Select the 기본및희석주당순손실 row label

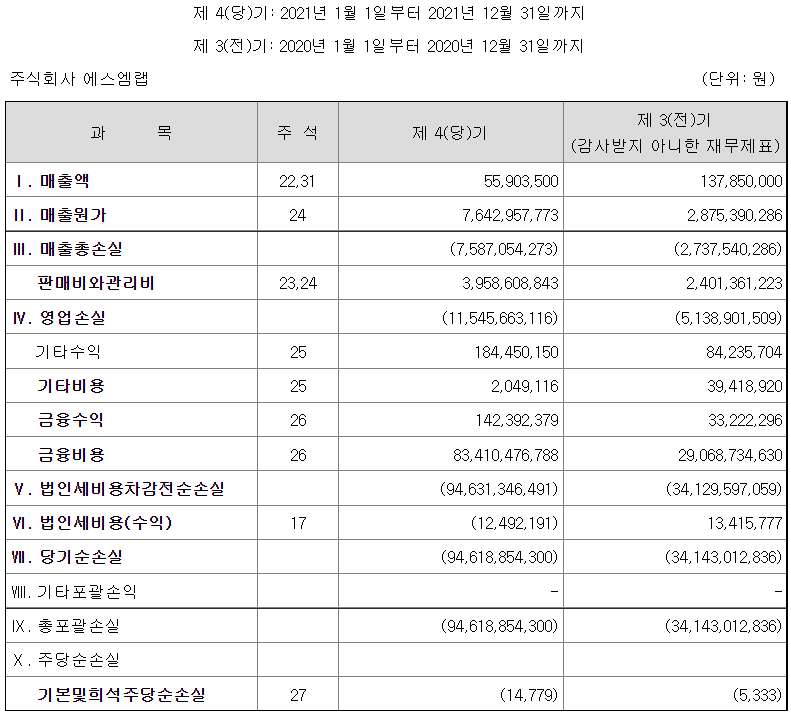(x=122, y=695)
